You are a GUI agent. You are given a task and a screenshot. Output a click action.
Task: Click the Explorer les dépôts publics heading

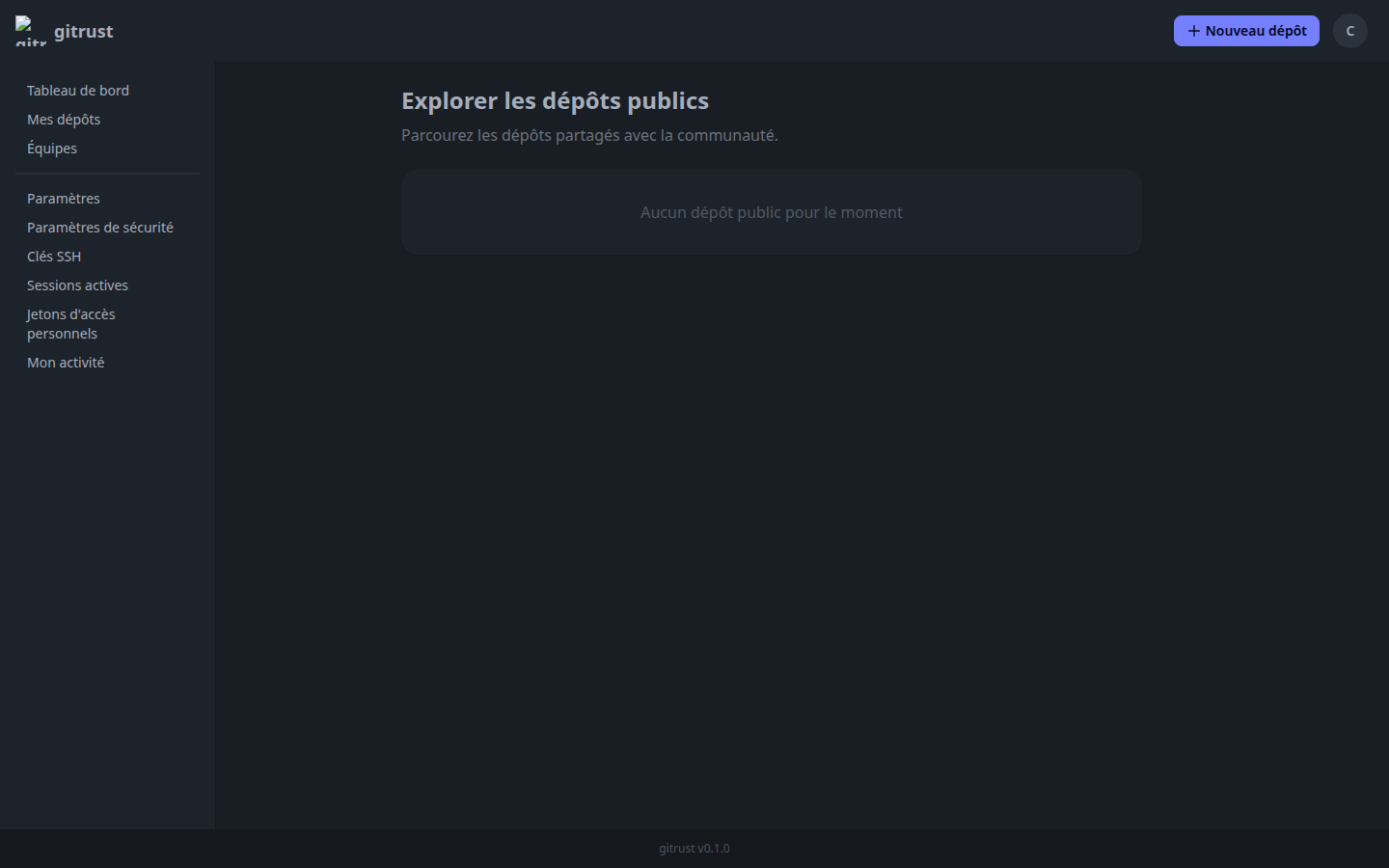coord(555,101)
